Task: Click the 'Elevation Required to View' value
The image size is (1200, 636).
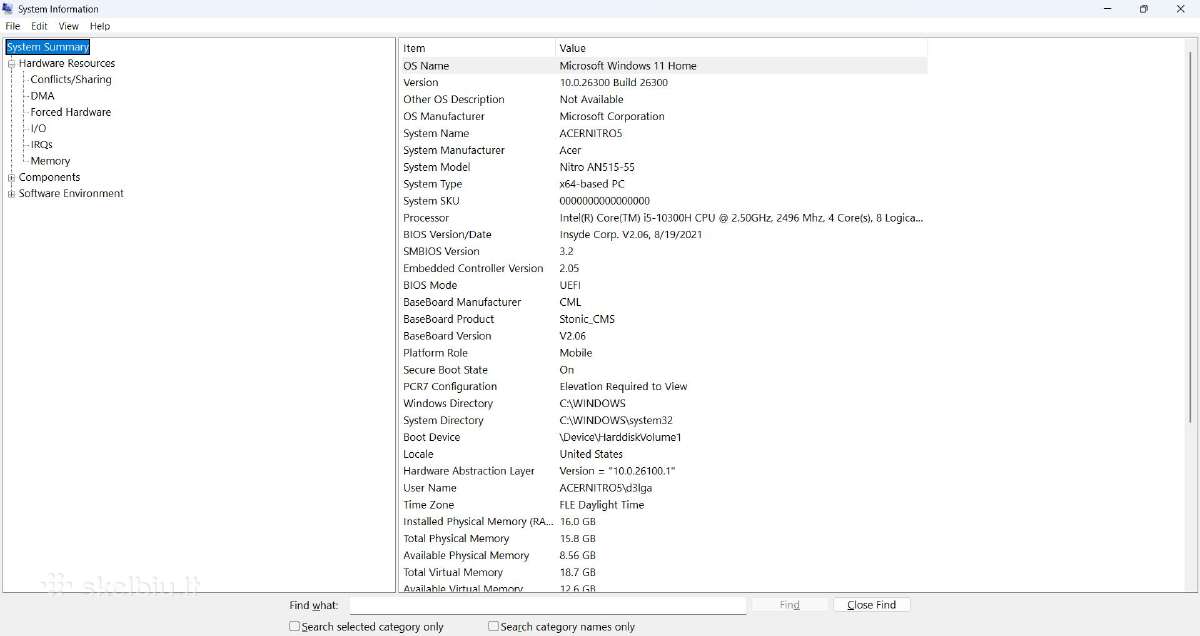Action: click(623, 387)
